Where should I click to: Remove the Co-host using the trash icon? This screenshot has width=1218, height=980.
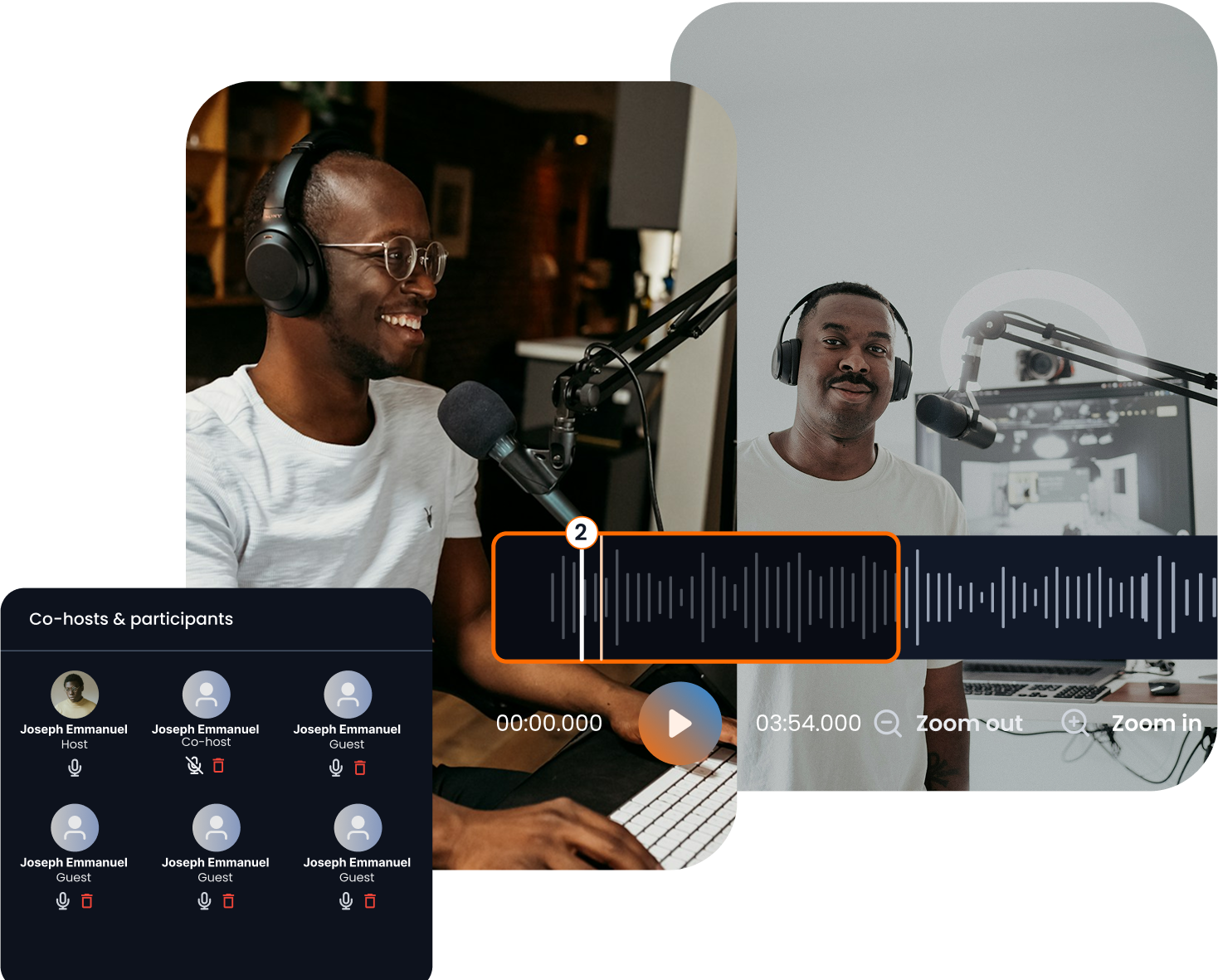(218, 765)
